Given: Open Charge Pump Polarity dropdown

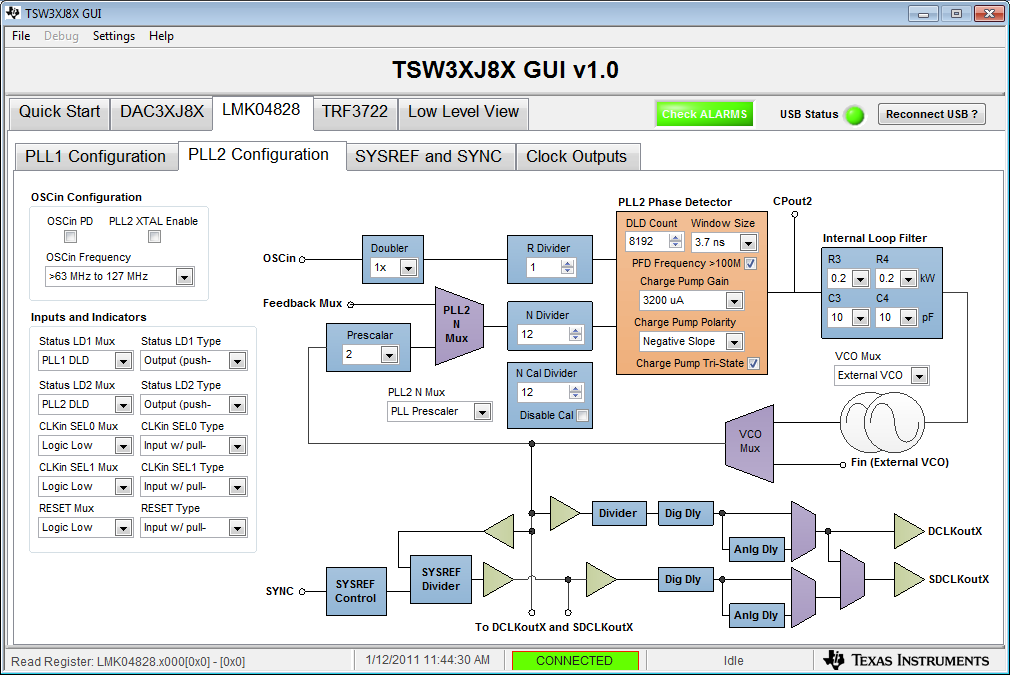Looking at the screenshot, I should click(x=734, y=341).
